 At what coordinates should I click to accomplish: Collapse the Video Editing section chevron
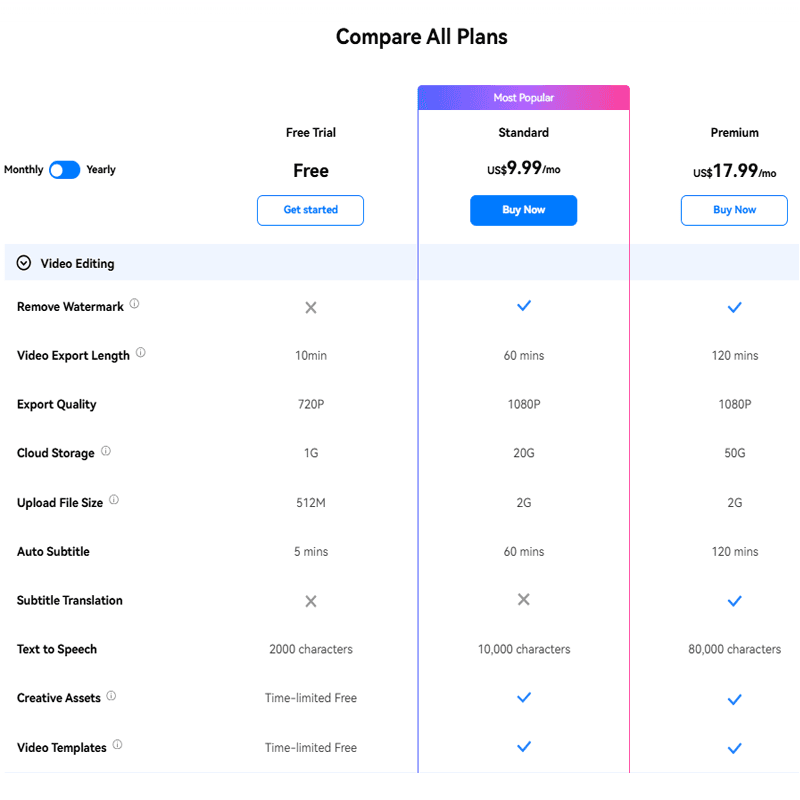click(24, 264)
